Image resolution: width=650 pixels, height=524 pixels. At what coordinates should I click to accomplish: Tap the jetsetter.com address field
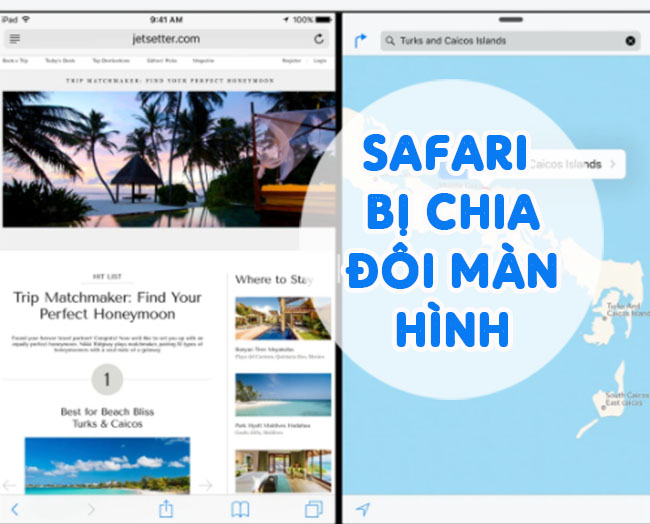(x=166, y=39)
